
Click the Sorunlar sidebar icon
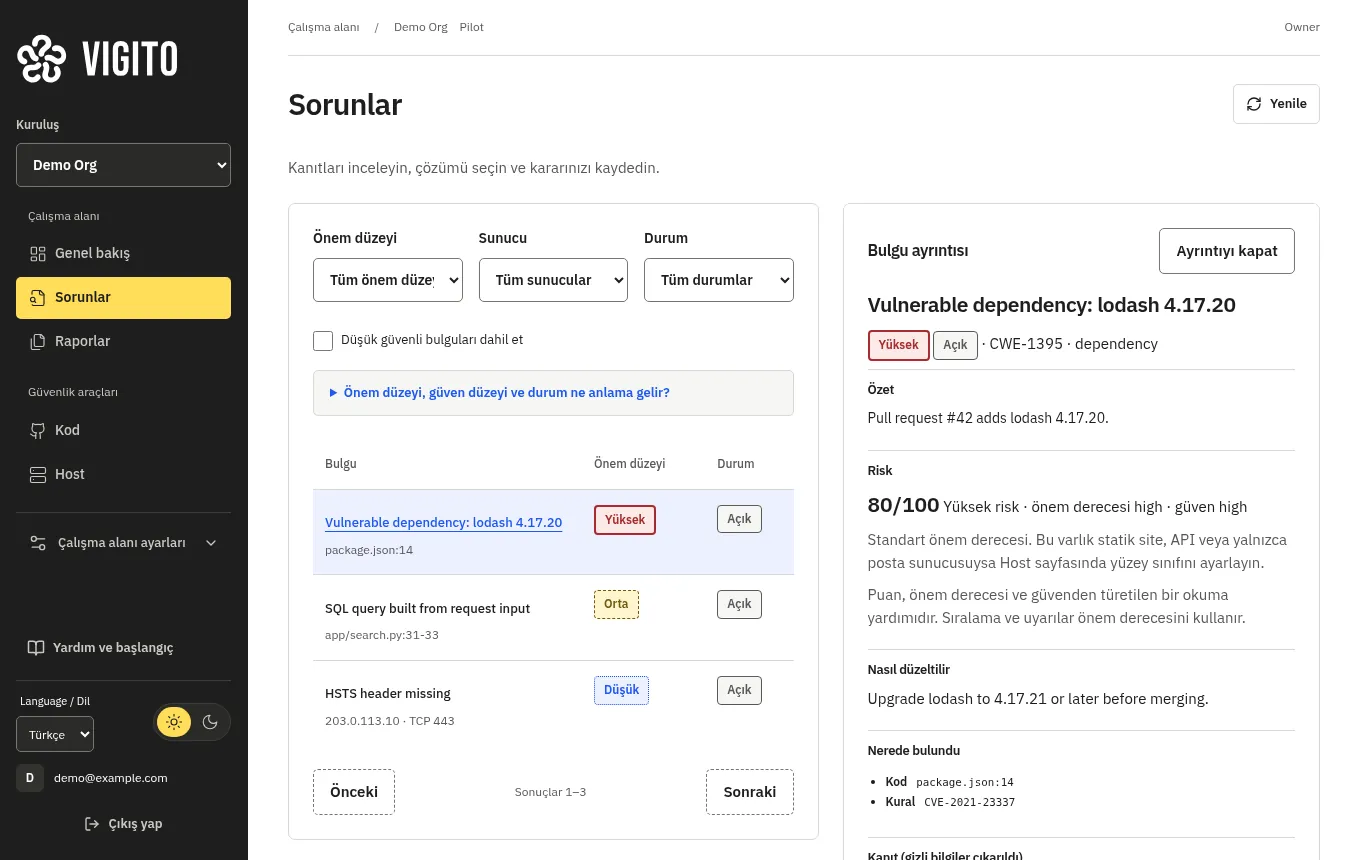(x=38, y=297)
